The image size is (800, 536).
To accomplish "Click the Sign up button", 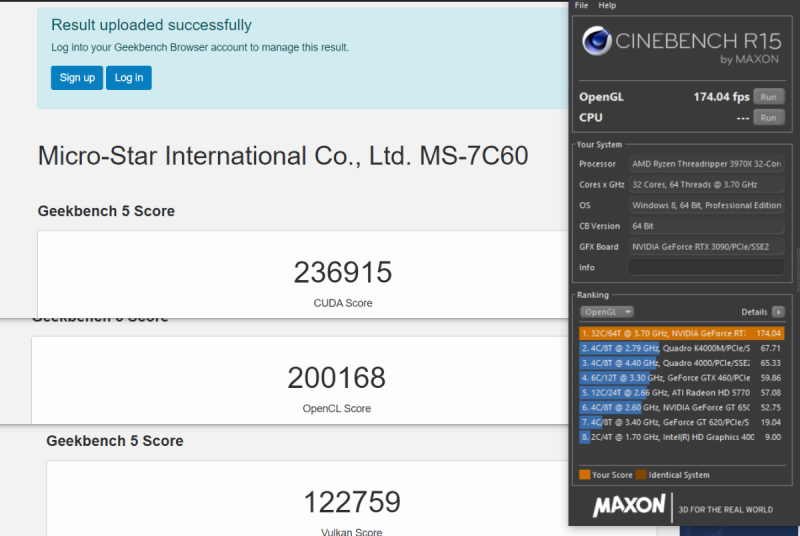I will point(77,78).
